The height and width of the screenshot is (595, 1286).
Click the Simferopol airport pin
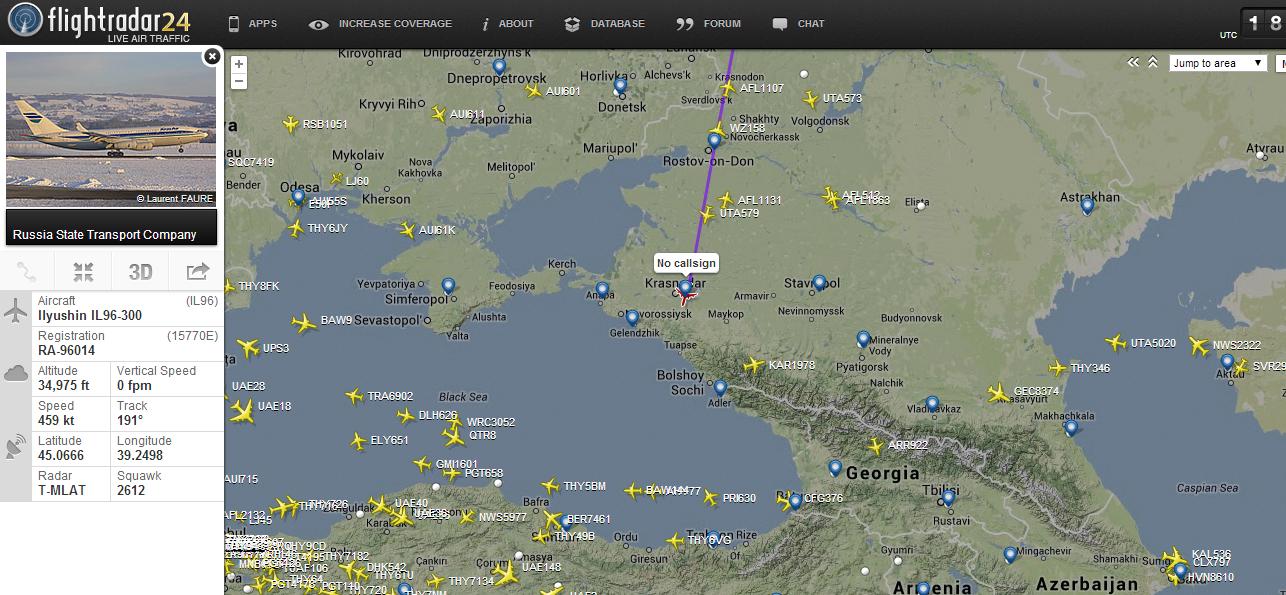click(448, 287)
